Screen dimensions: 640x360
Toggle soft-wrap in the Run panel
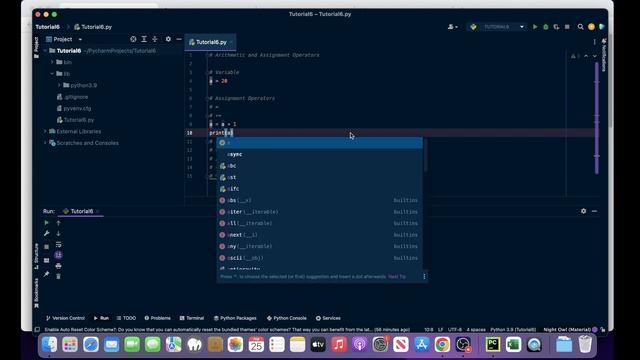(x=58, y=244)
